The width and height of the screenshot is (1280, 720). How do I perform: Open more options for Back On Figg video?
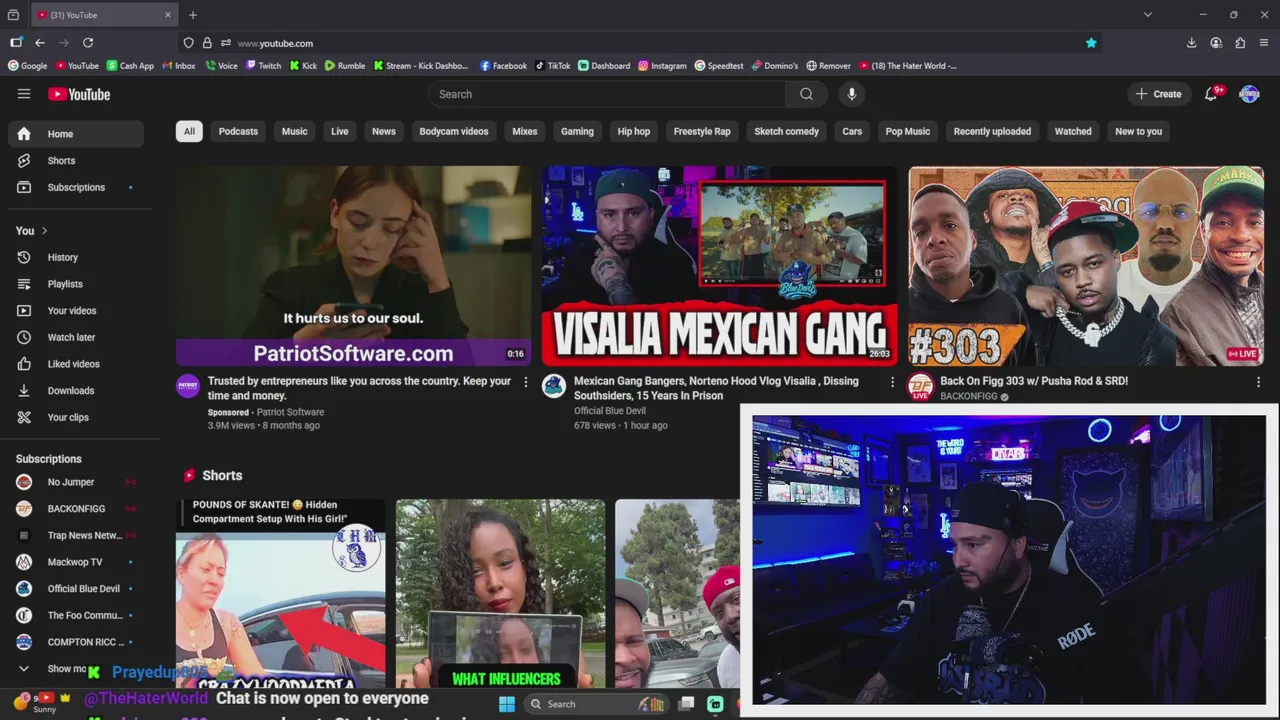(1258, 382)
